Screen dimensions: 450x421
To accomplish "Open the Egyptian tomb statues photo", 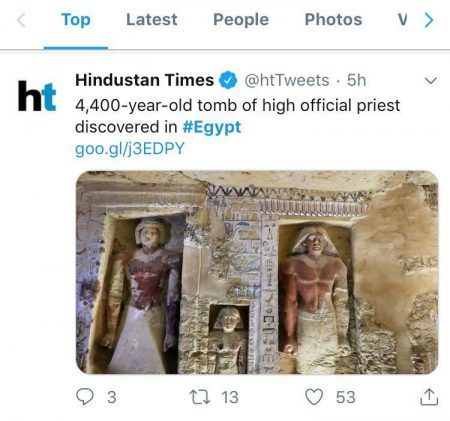I will pyautogui.click(x=257, y=272).
